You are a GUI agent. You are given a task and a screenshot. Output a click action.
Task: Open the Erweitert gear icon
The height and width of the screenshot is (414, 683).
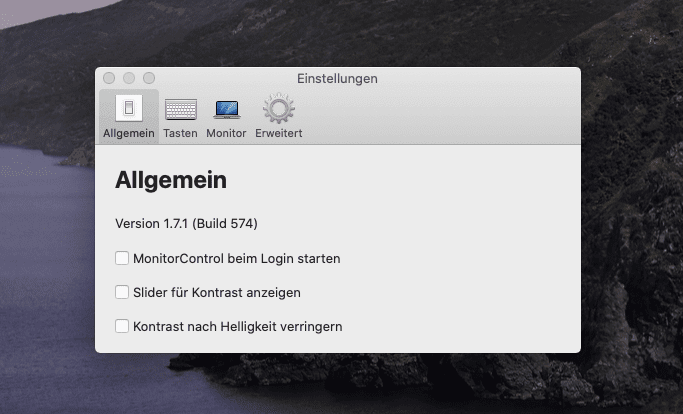279,108
